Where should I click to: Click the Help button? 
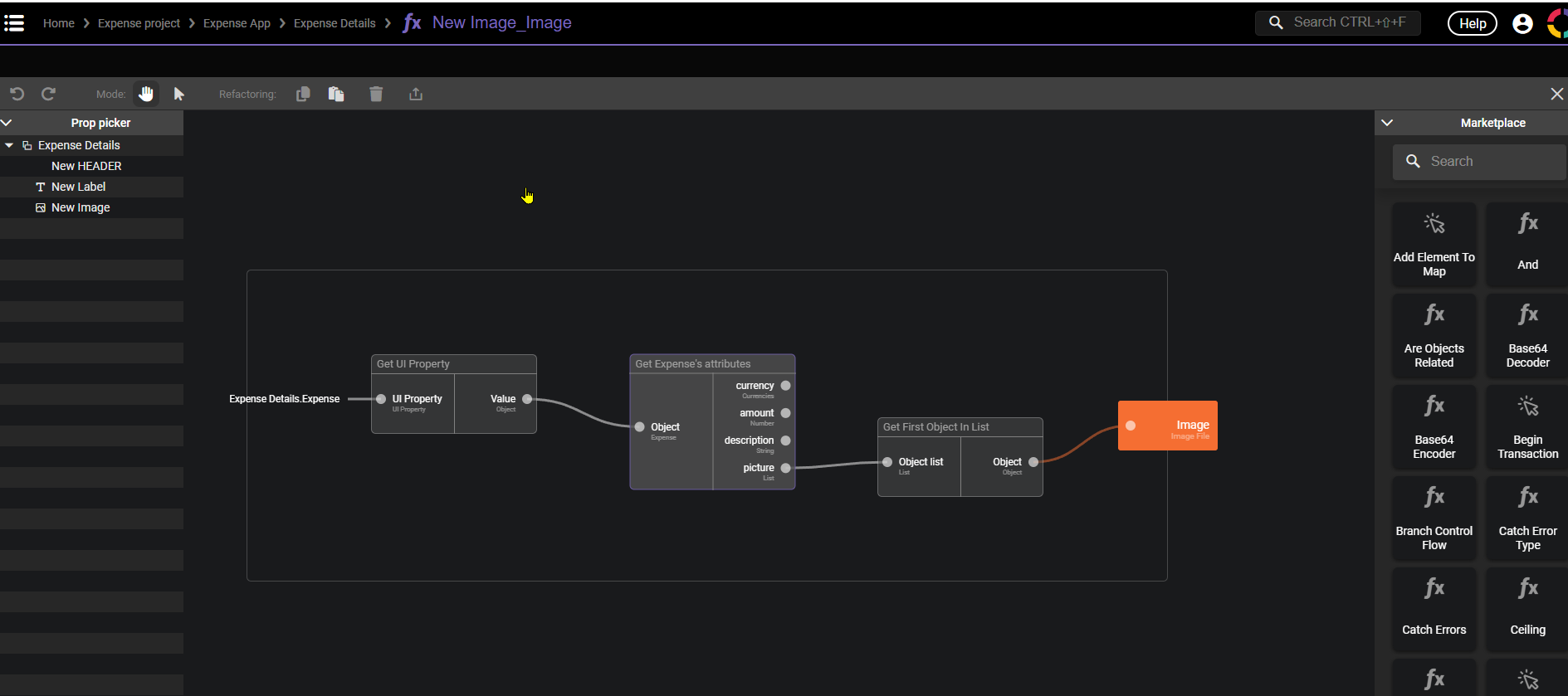click(x=1472, y=23)
